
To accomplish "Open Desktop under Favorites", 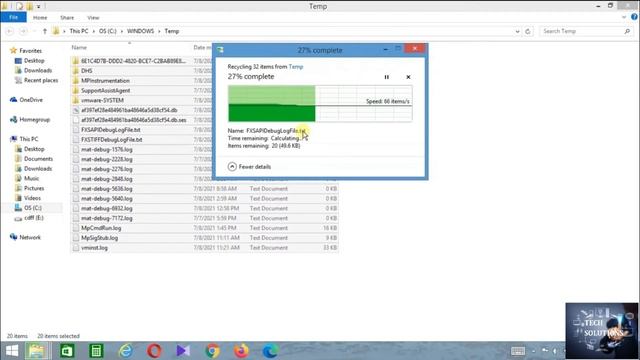I will 34,60.
